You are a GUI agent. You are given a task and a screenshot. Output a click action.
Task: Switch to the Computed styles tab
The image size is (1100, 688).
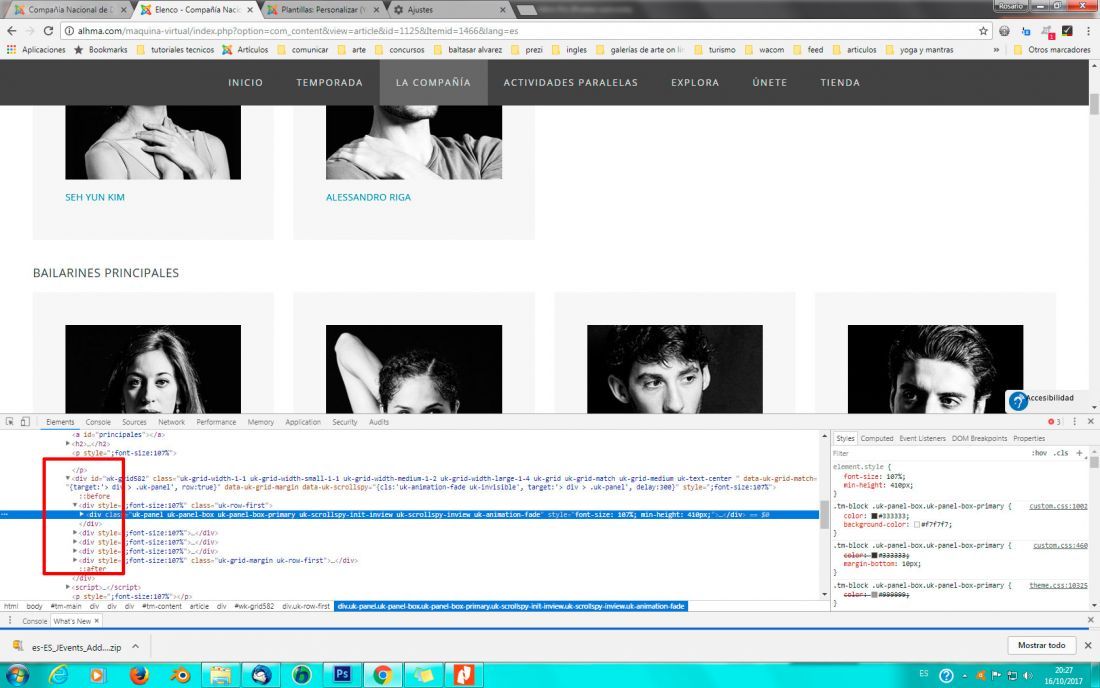click(x=877, y=438)
